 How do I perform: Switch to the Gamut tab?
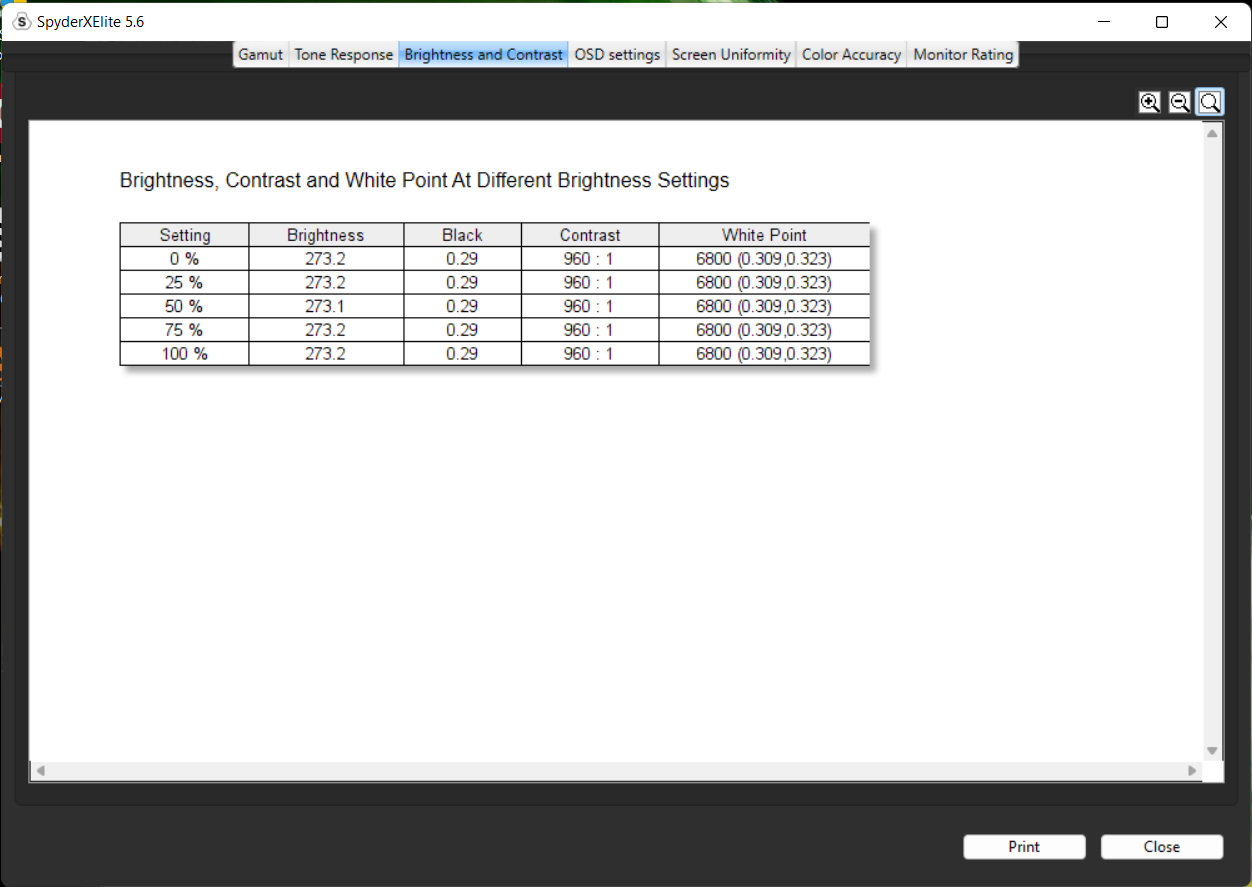tap(261, 55)
